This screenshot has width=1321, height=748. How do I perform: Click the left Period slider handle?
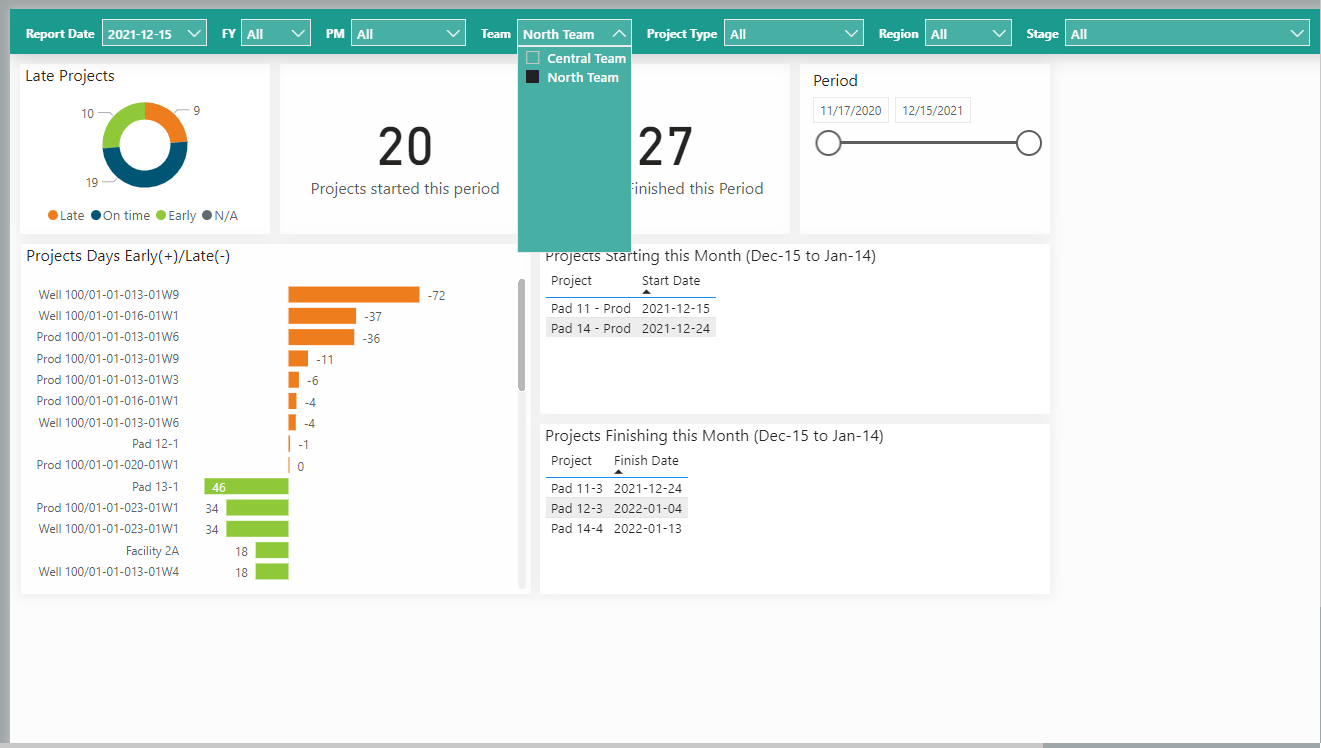pos(828,143)
